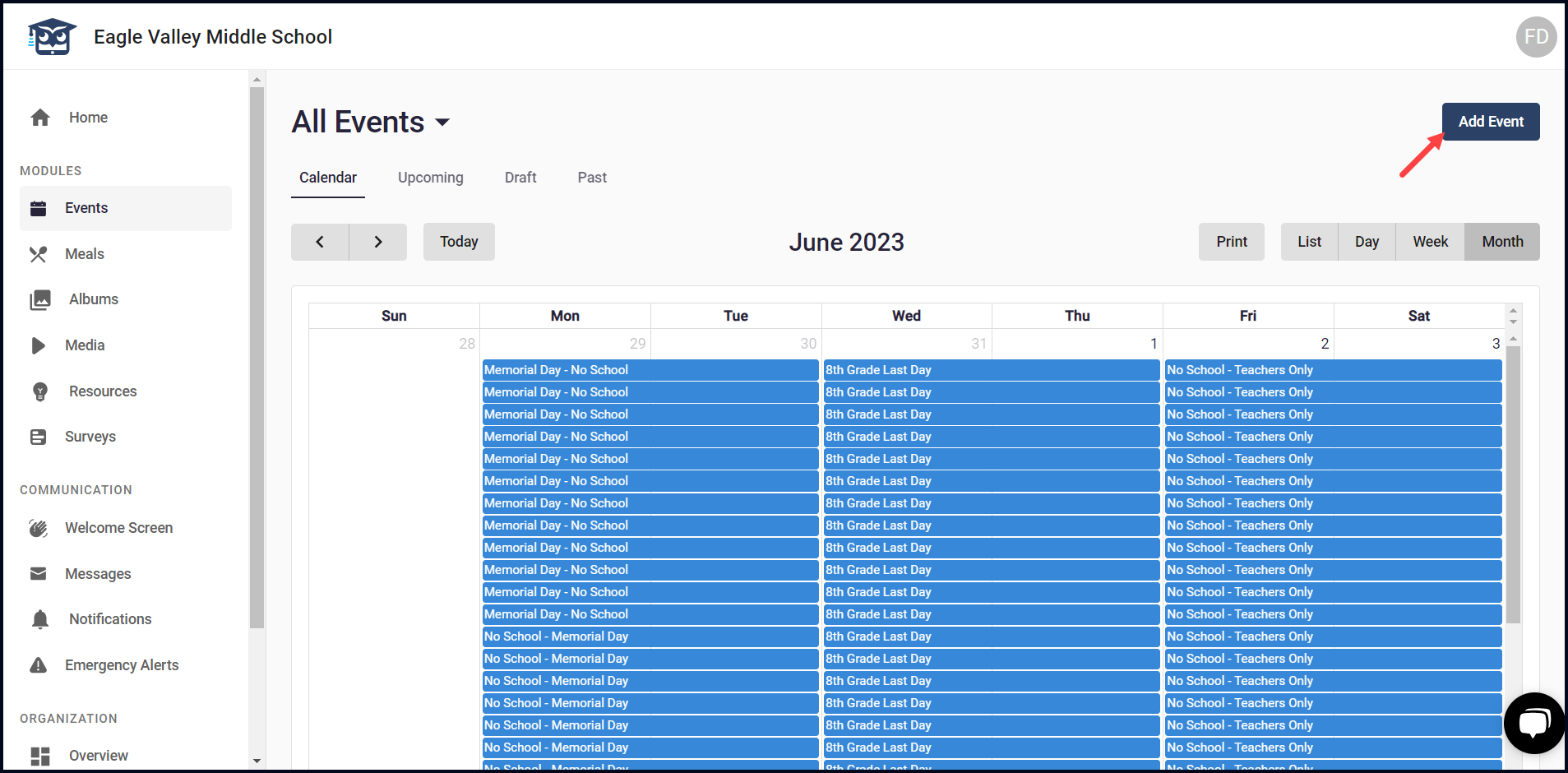Click the Eagle Valley owl logo
Screen dimensions: 1568x773
click(52, 37)
